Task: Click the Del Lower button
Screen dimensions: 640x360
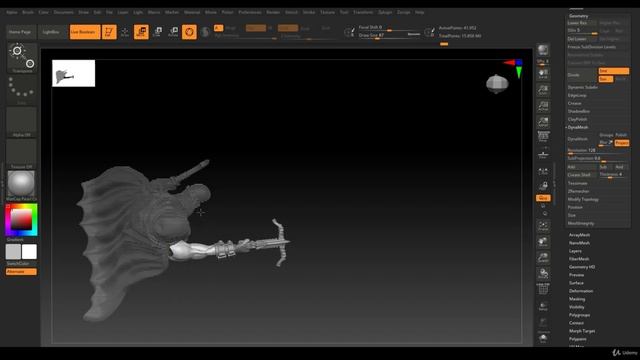Action: point(582,39)
